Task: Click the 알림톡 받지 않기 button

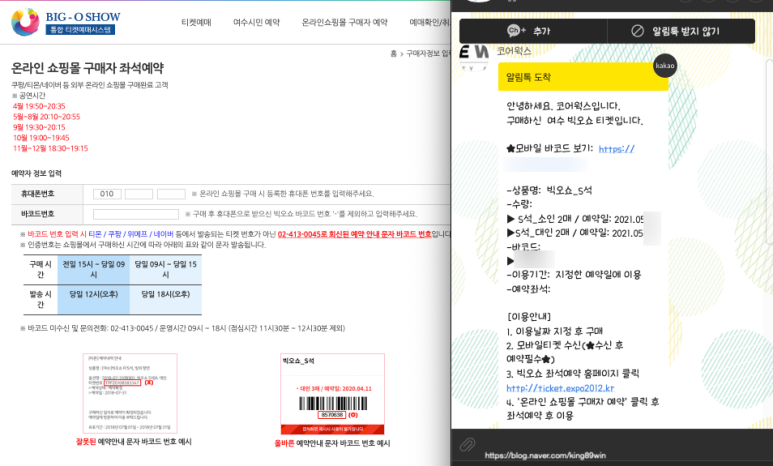Action: coord(681,31)
